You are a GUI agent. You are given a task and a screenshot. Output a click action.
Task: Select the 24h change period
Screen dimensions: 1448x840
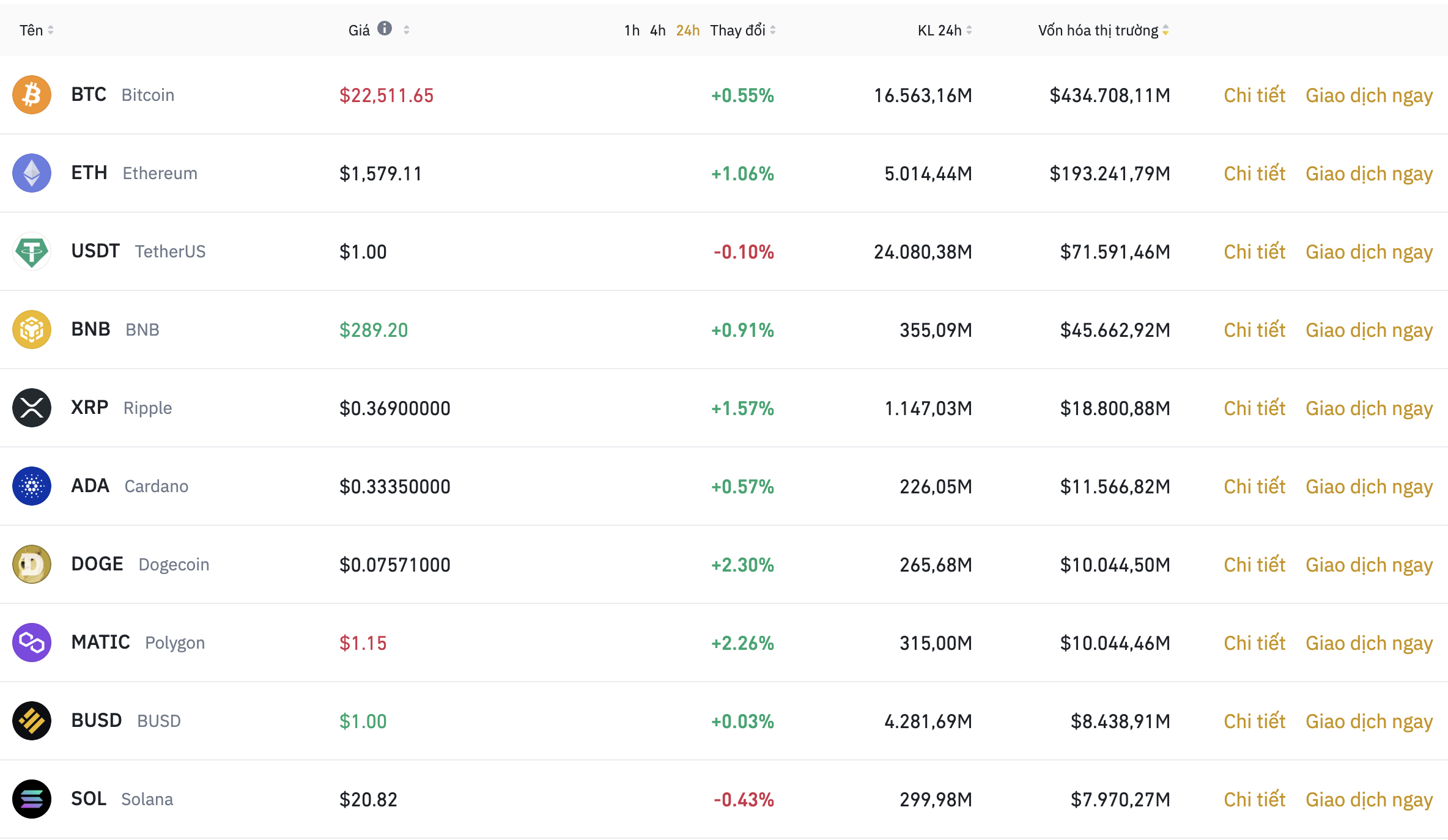click(x=688, y=31)
